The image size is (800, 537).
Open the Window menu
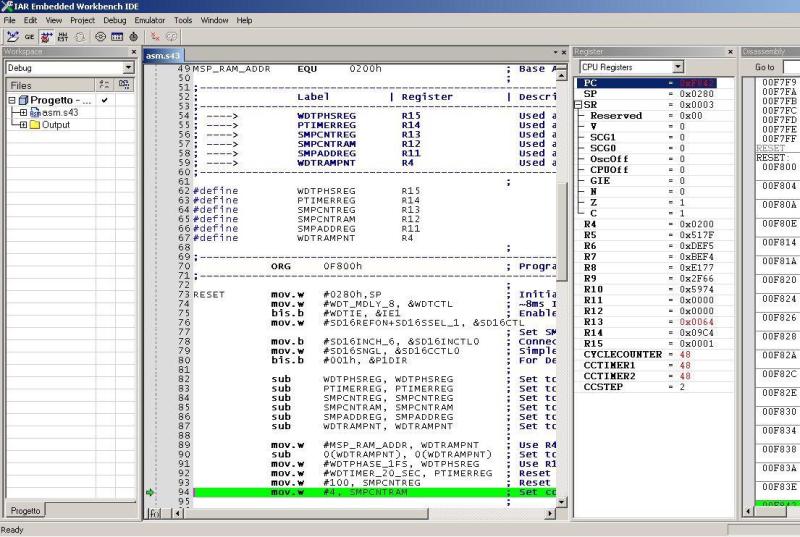[x=214, y=20]
